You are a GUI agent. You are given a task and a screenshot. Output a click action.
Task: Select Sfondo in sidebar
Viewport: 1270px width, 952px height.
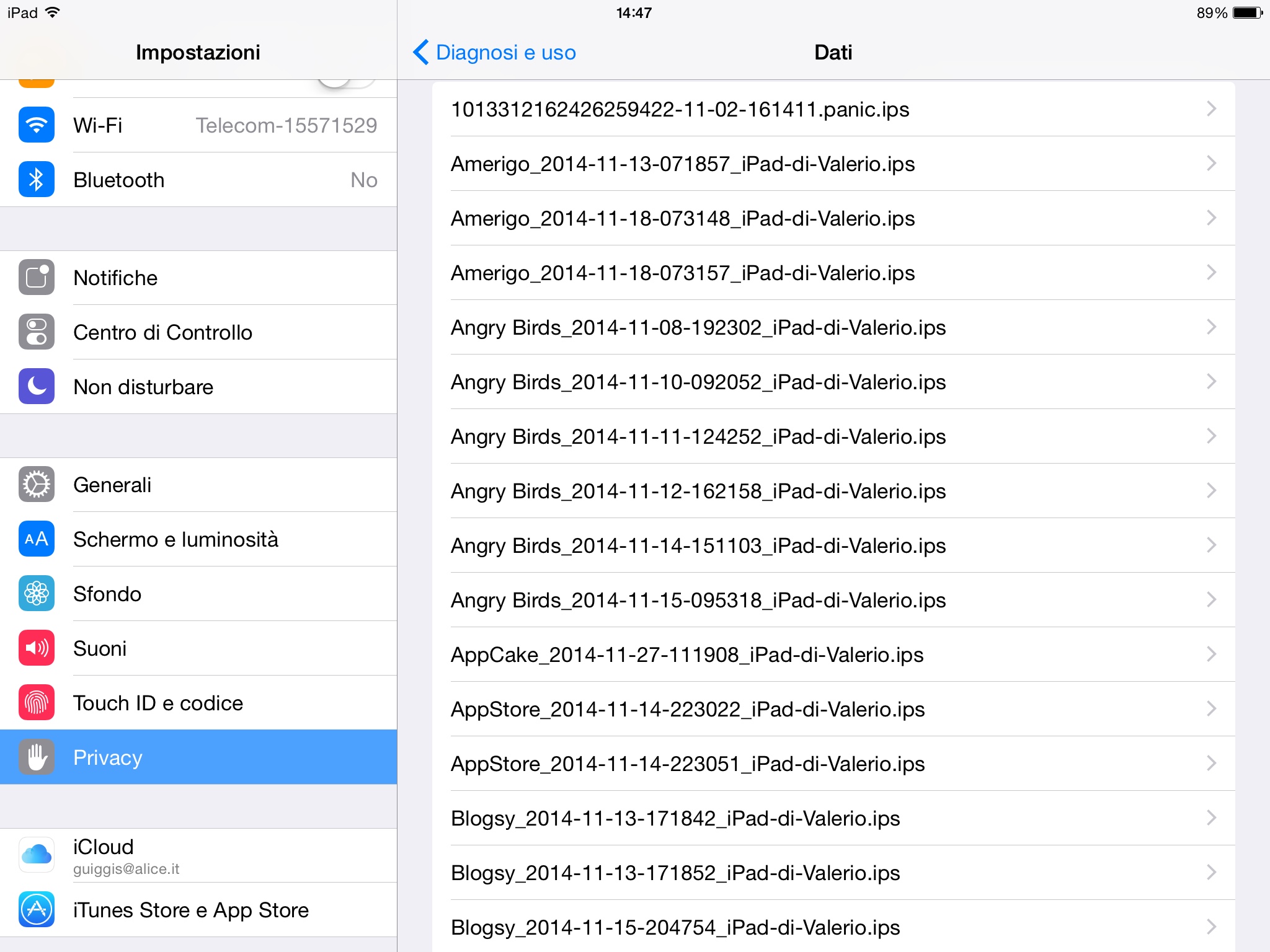[198, 594]
